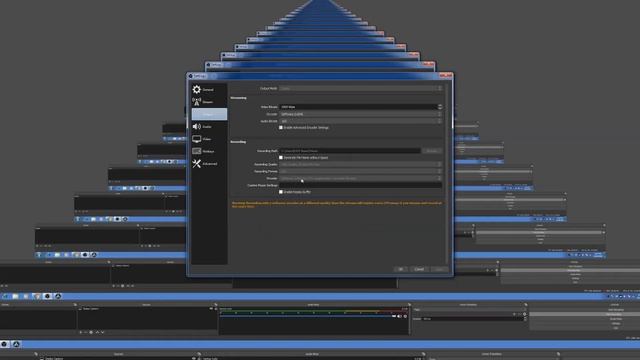Mute the mixer speaker icon in main window

point(400,316)
